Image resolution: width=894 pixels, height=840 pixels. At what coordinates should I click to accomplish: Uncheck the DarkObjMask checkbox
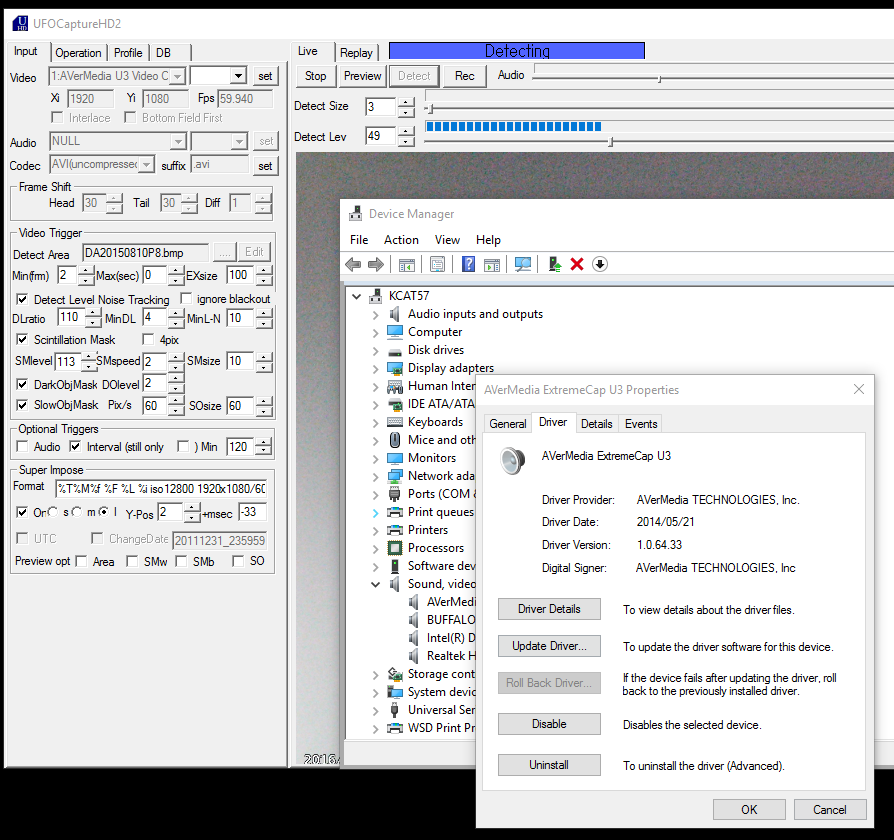22,384
